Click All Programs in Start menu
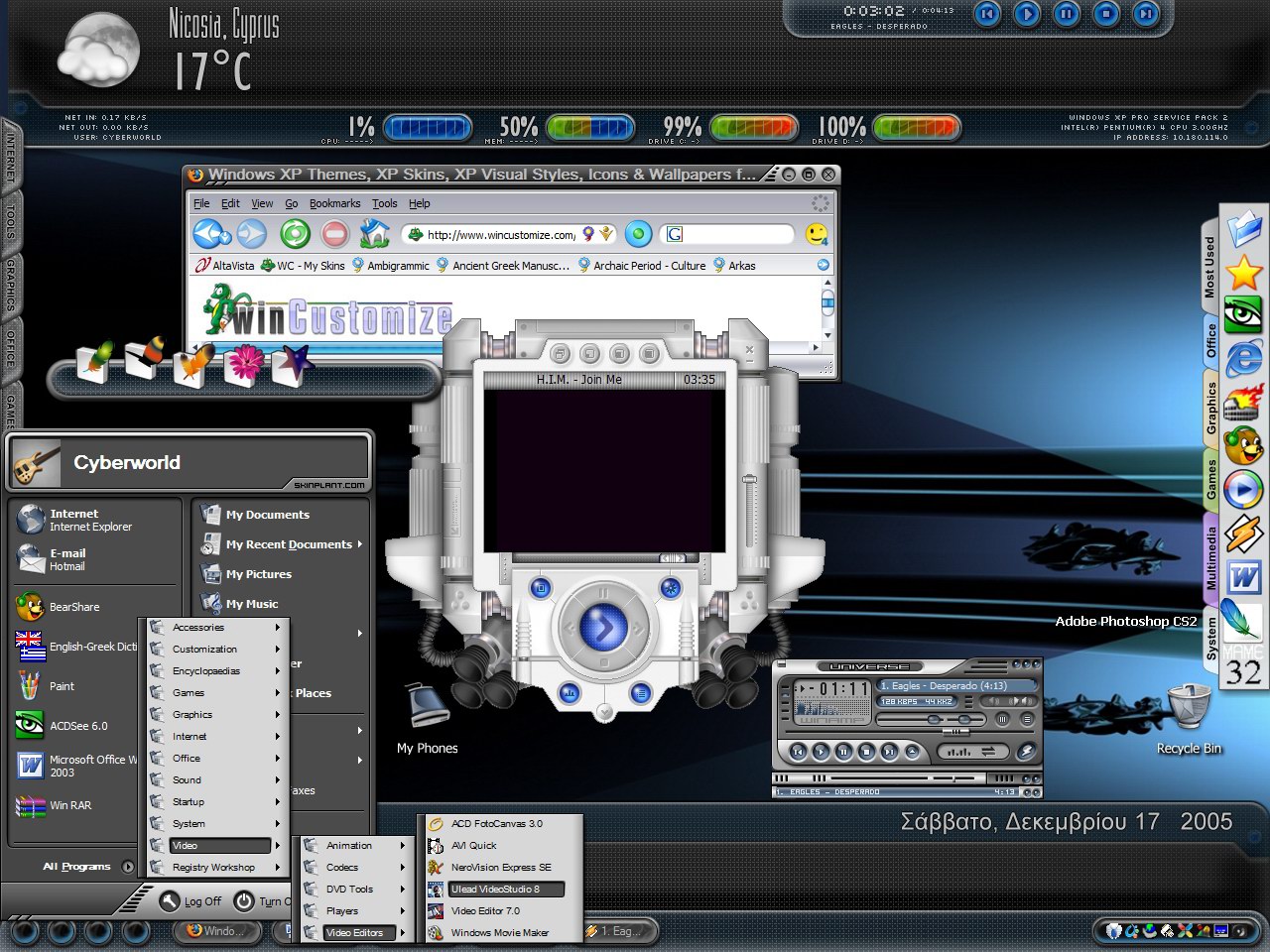Screen dimensions: 1270x952 tap(87, 866)
